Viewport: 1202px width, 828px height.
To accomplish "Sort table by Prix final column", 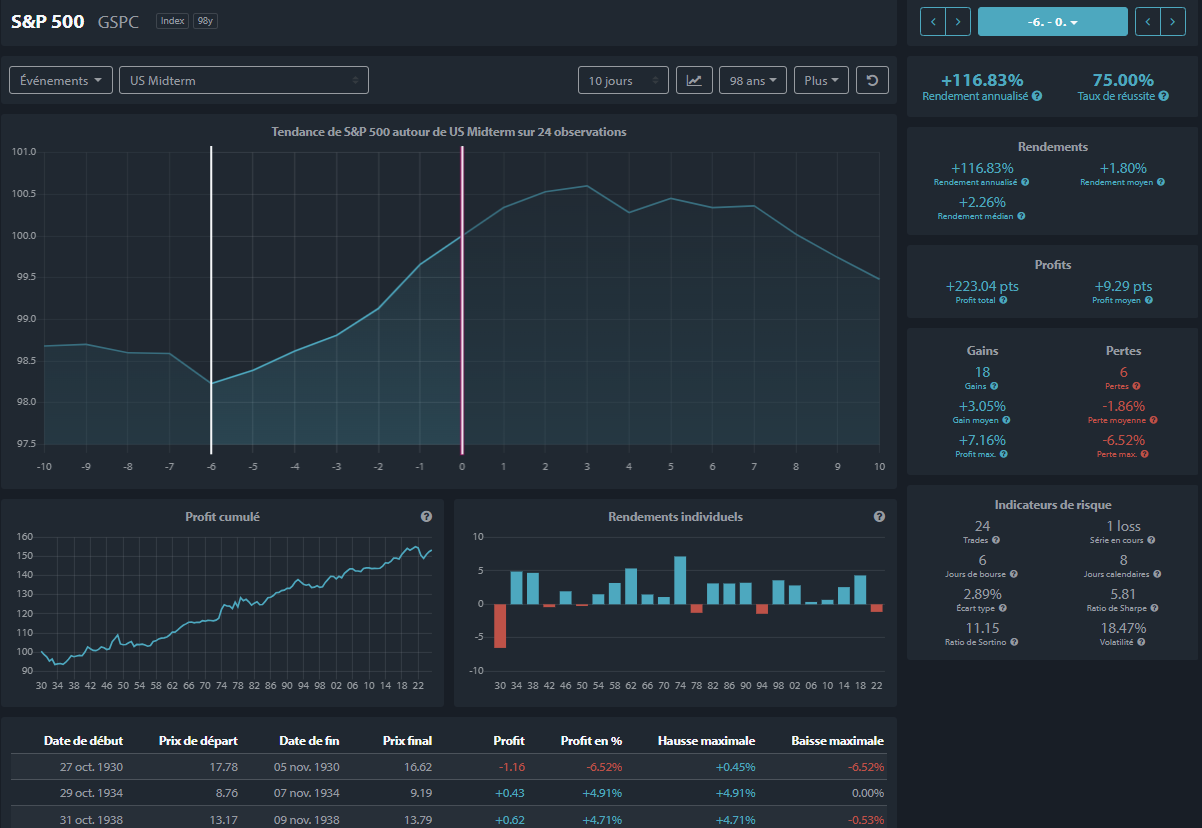I will (407, 741).
